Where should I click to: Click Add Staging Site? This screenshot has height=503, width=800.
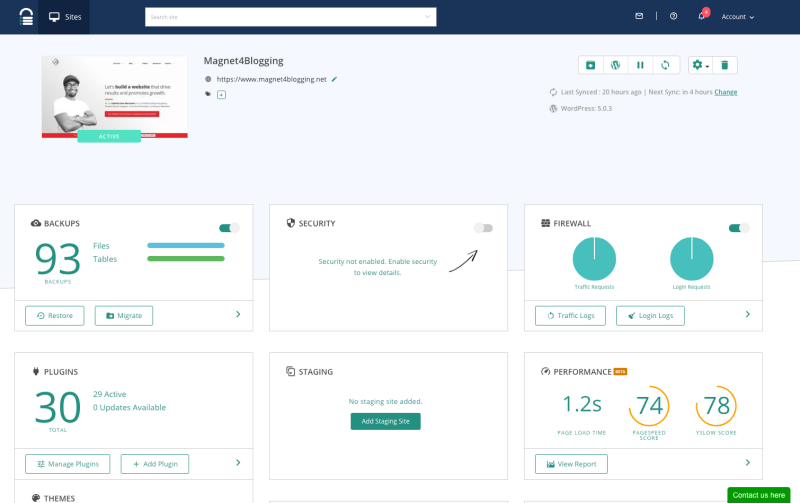coord(386,421)
